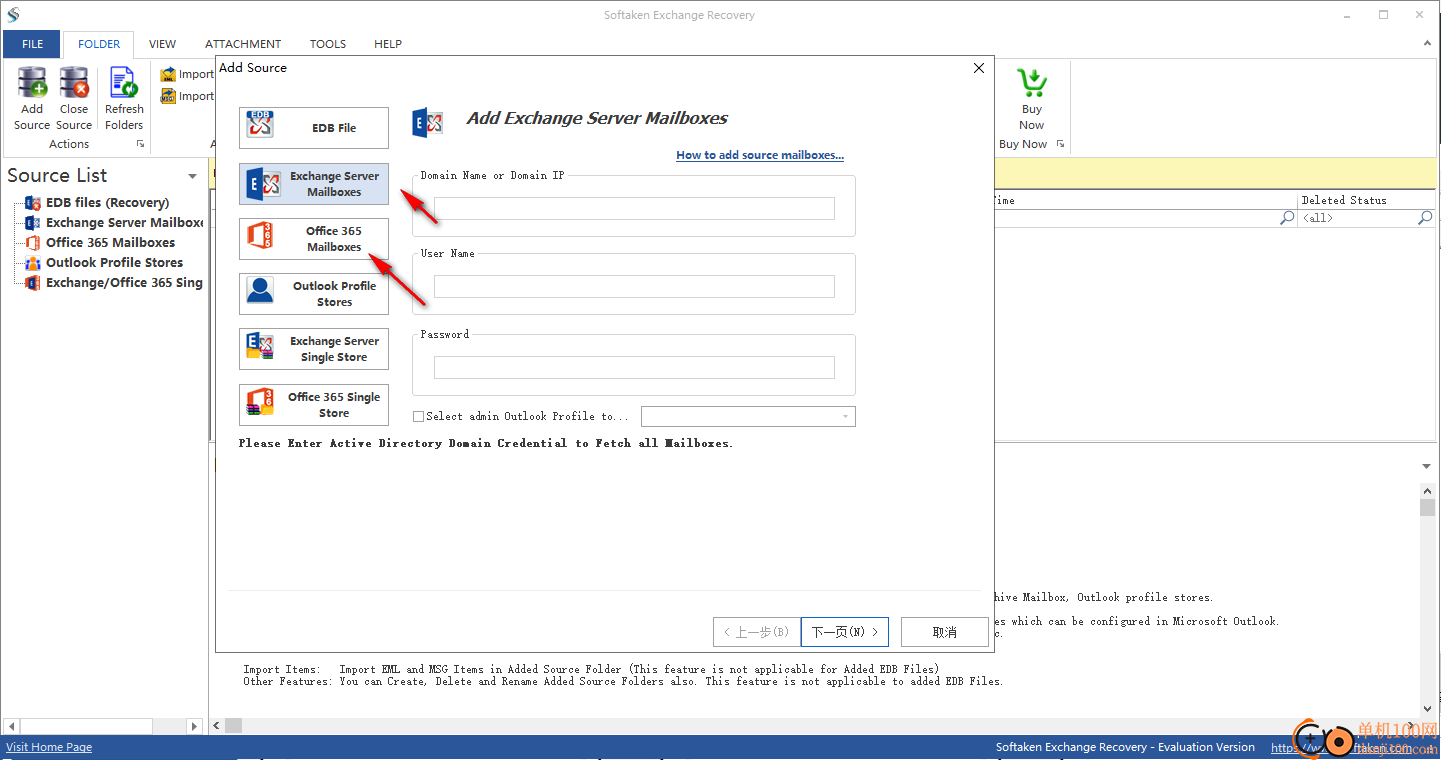Viewport: 1441px width, 760px height.
Task: Select Office 365 Single Store option
Action: coord(314,405)
